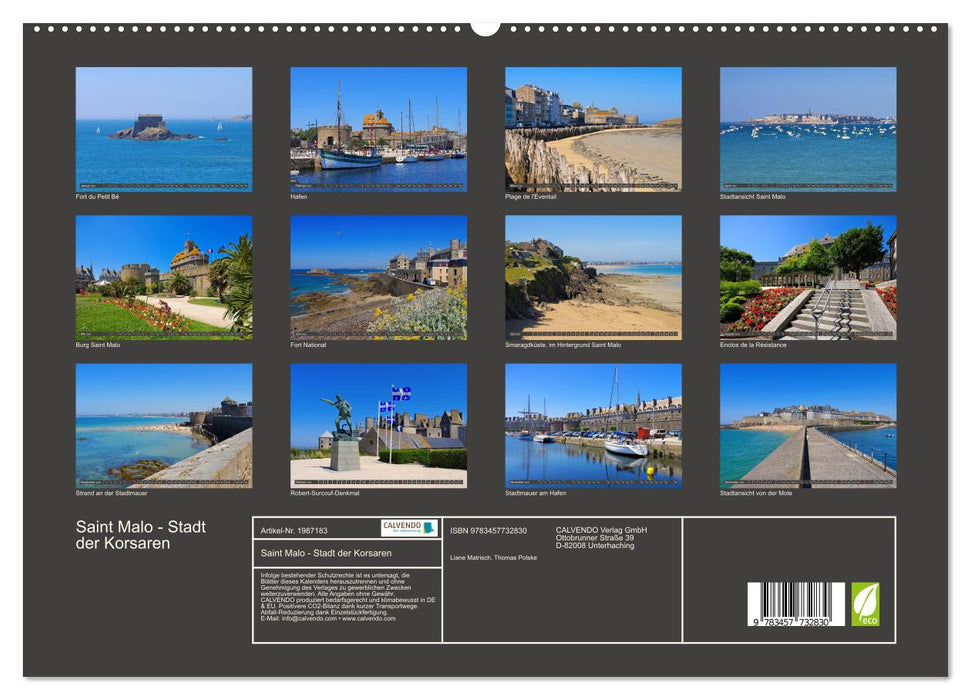Click the www.calvendo.com website link
971x700 pixels.
pos(368,617)
